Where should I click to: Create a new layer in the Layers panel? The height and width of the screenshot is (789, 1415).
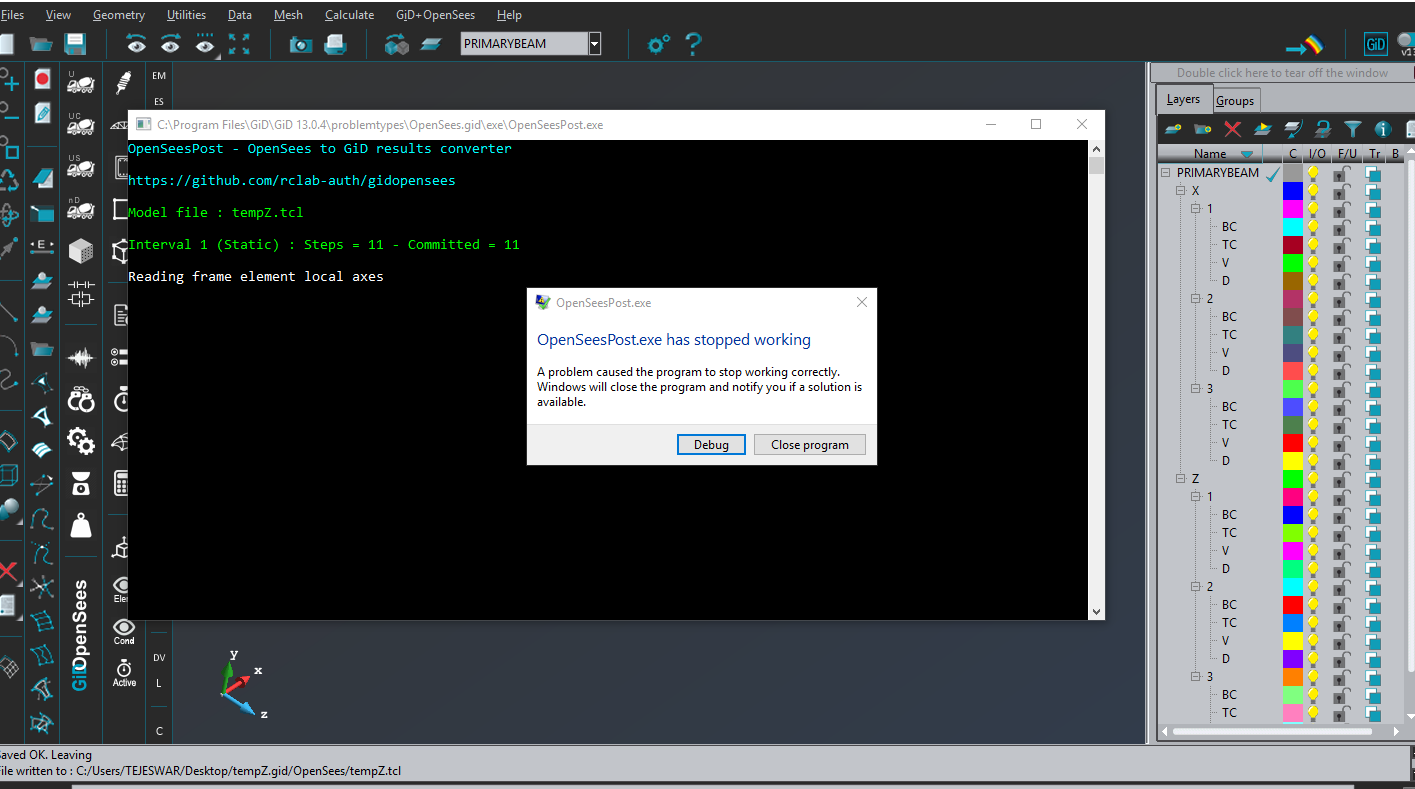(1173, 130)
